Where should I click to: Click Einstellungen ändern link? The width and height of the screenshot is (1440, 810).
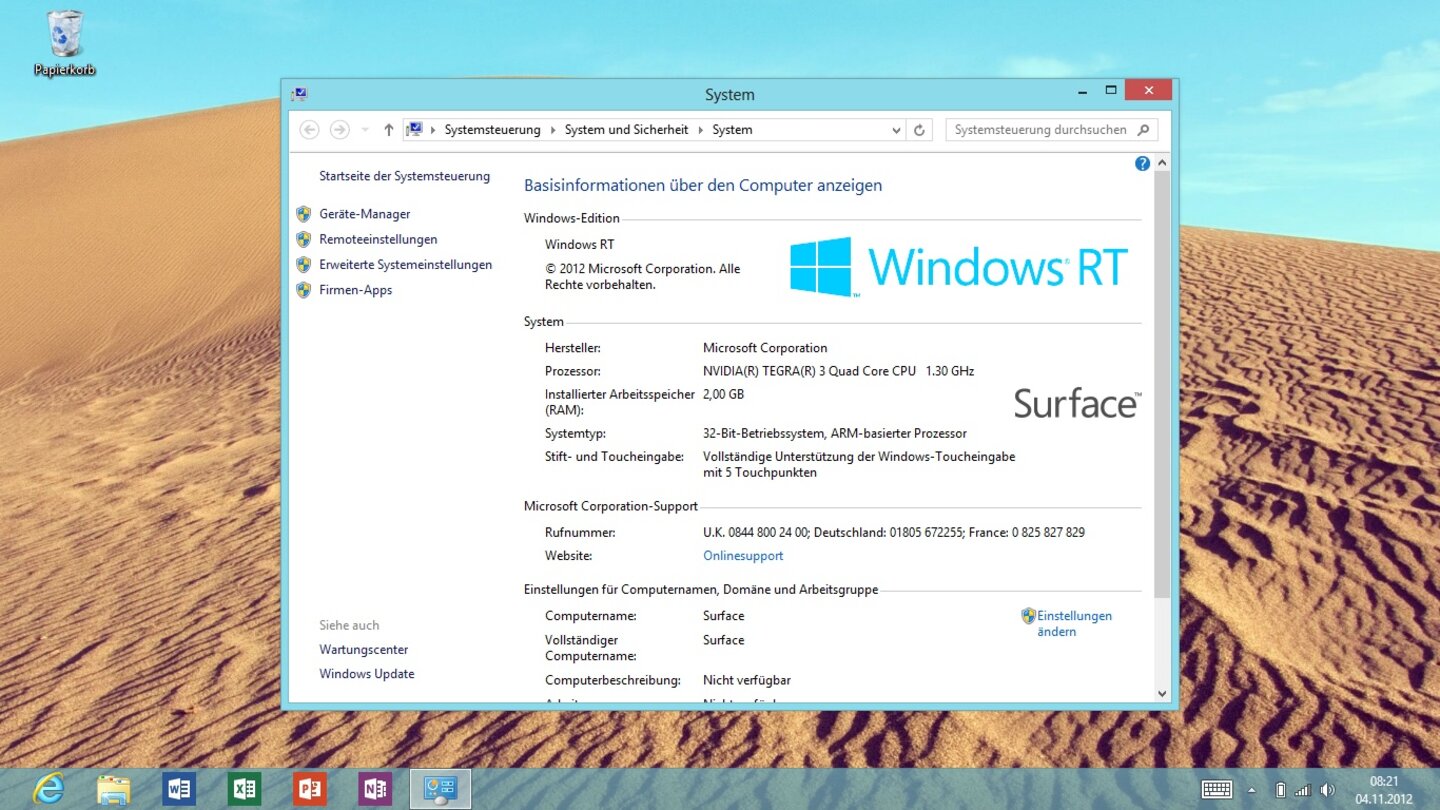click(1074, 624)
